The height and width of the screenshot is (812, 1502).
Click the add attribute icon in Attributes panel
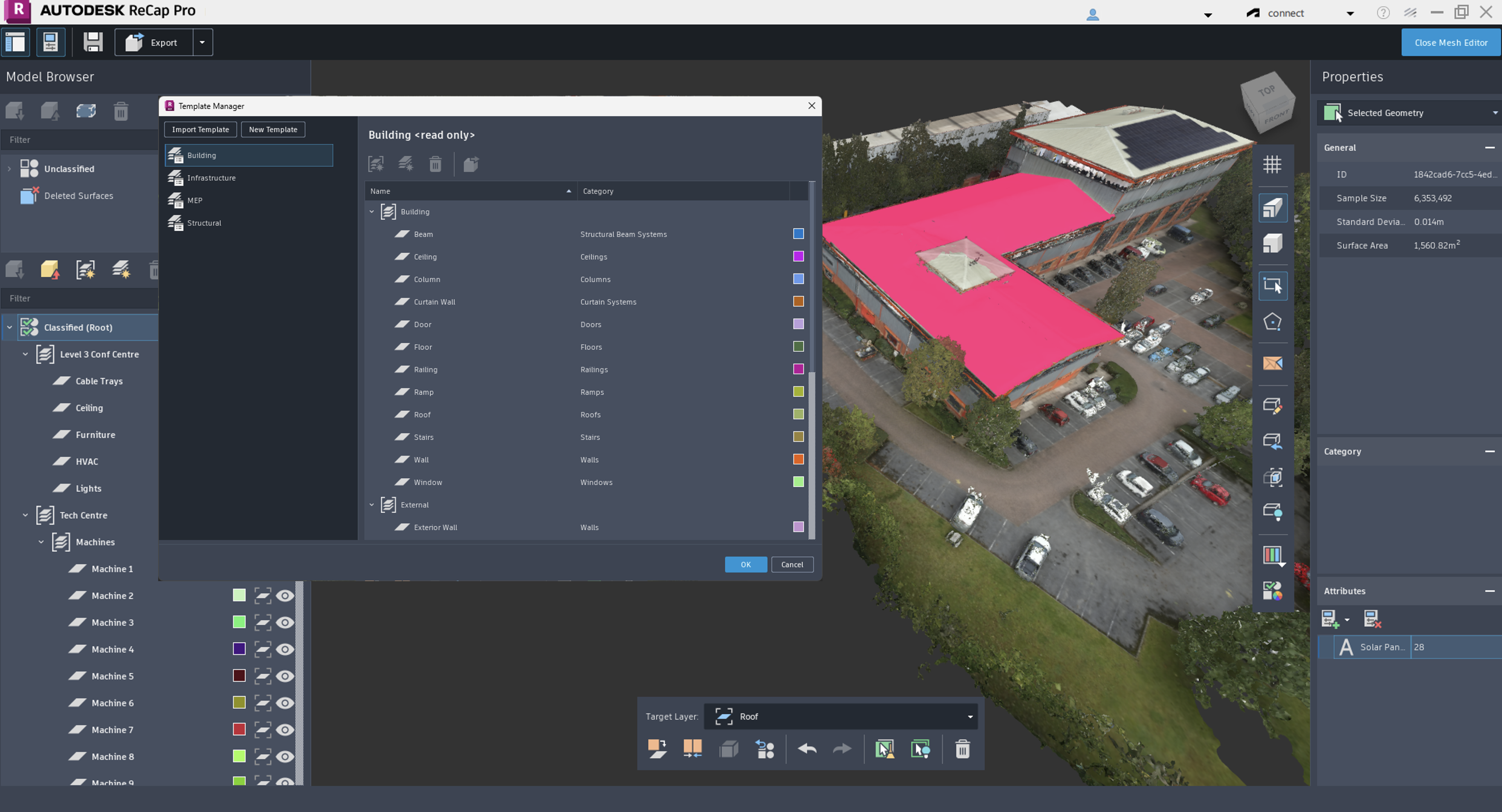pyautogui.click(x=1331, y=619)
